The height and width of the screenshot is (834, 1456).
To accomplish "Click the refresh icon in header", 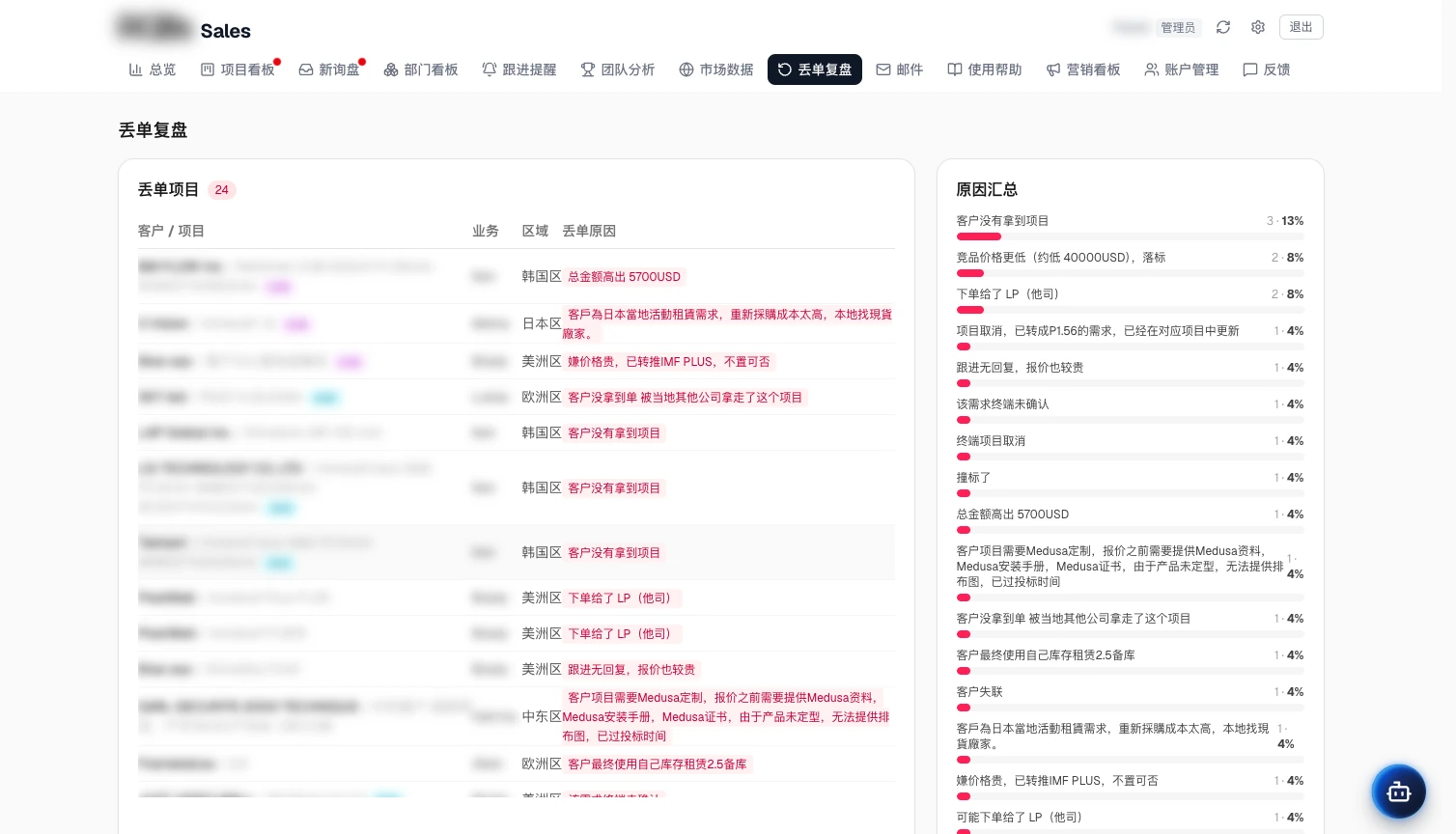I will (x=1223, y=27).
